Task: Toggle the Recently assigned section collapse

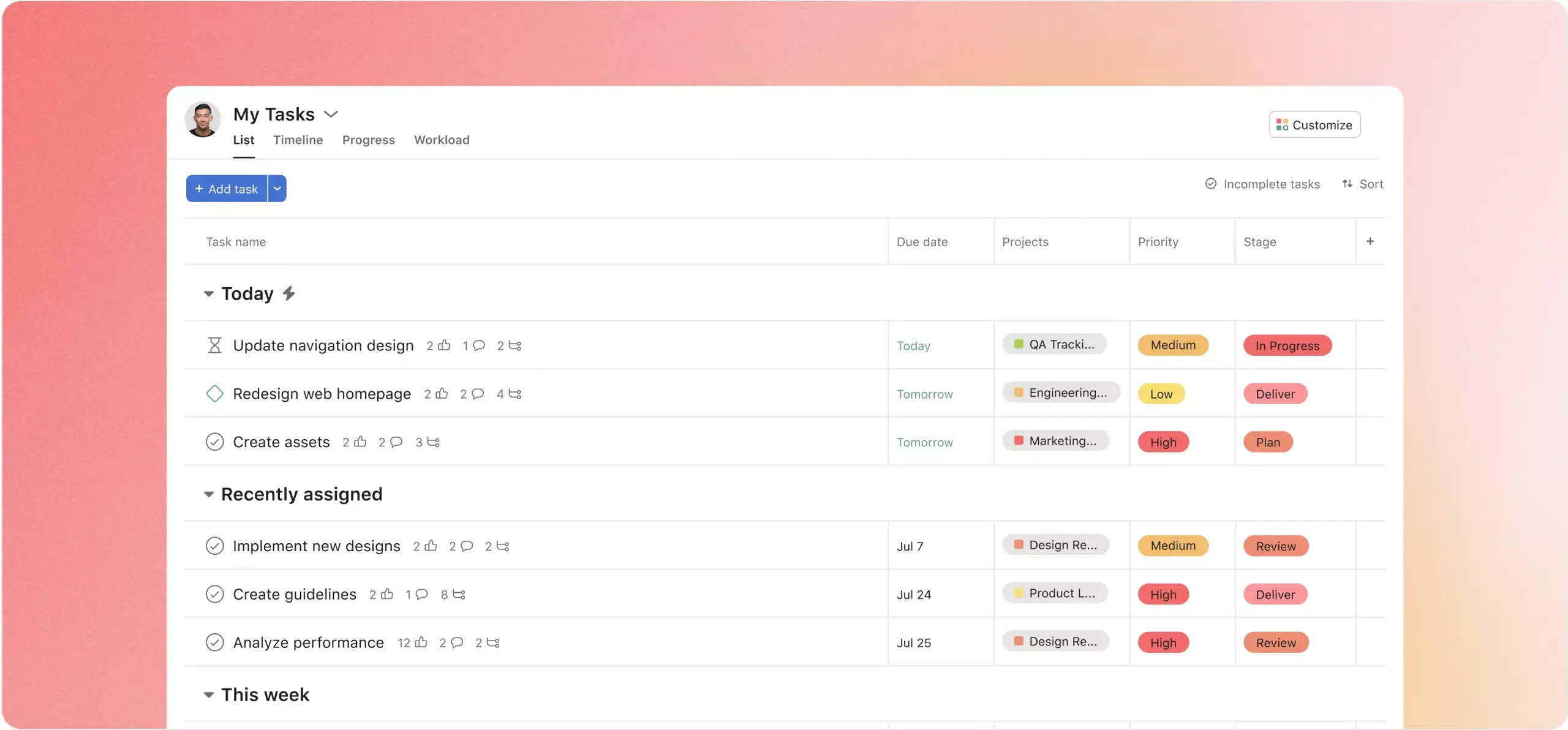Action: pos(208,494)
